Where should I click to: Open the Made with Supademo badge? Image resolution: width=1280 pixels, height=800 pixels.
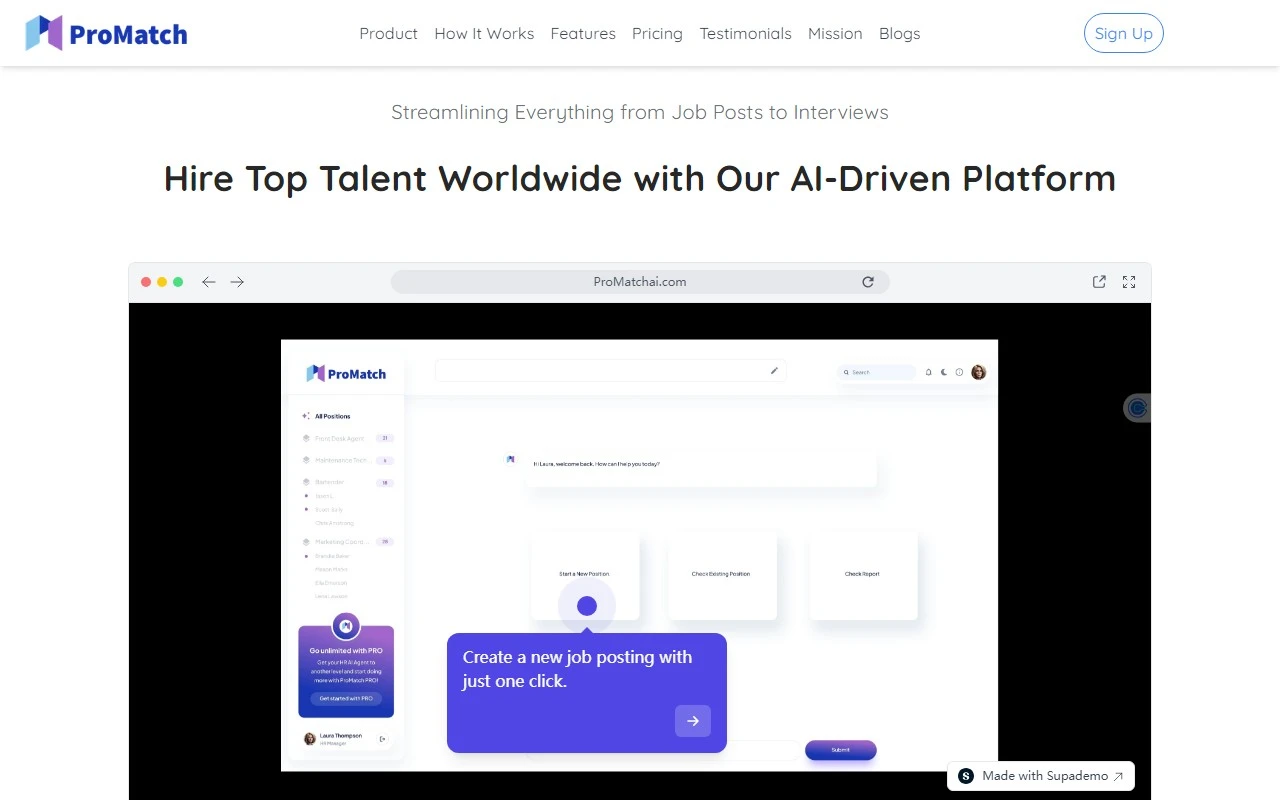1041,776
